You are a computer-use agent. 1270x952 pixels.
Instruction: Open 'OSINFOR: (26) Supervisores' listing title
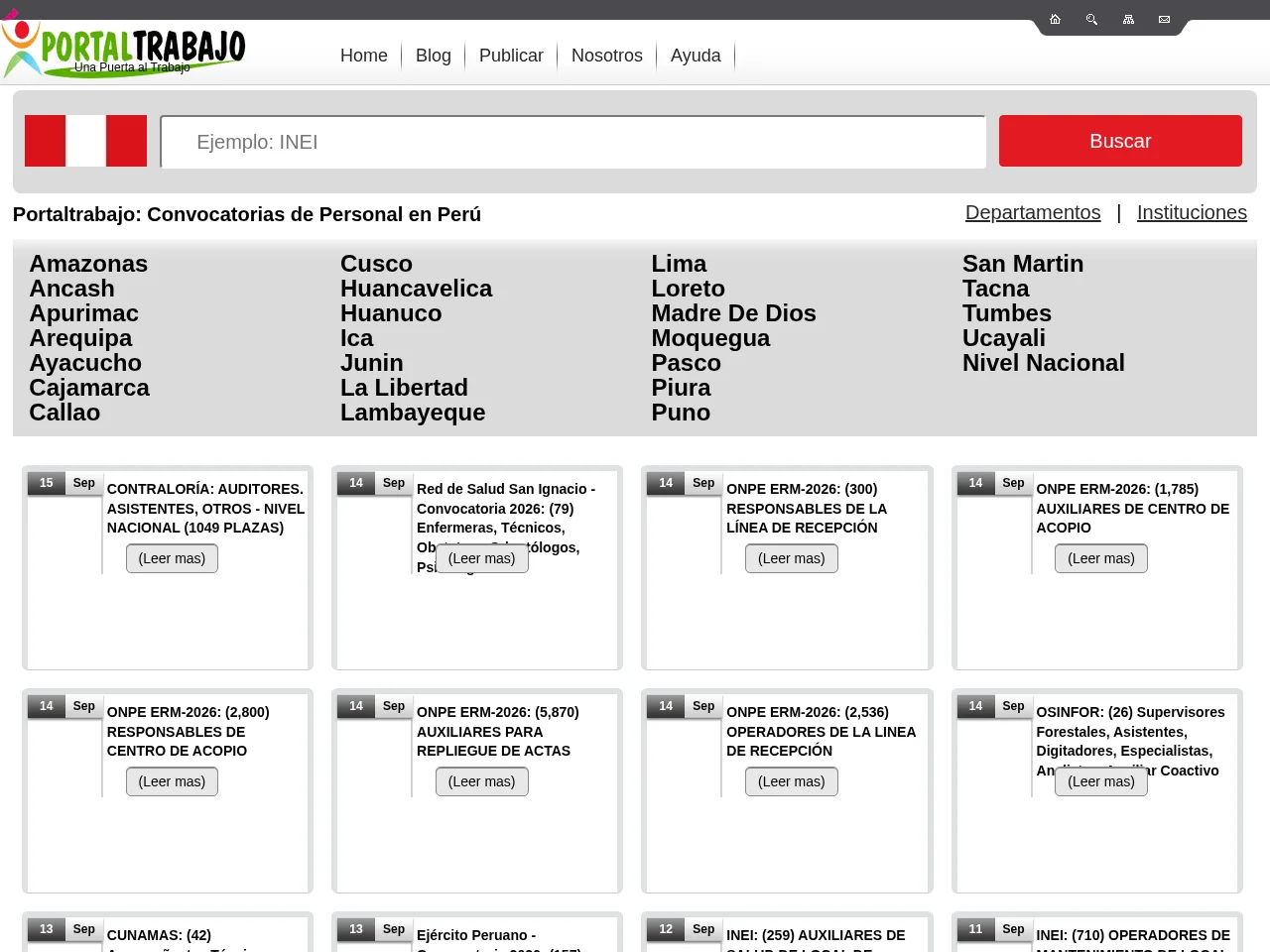(1130, 741)
